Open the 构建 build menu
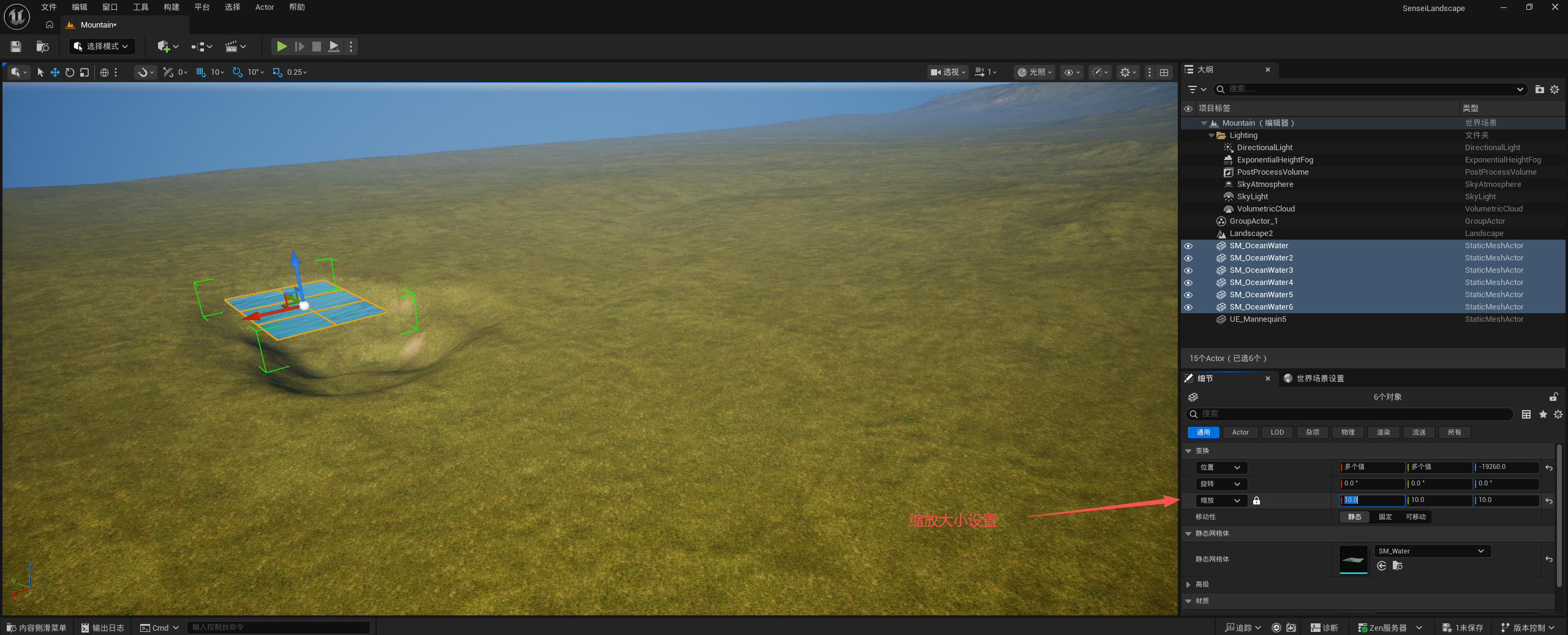The height and width of the screenshot is (635, 1568). [171, 7]
